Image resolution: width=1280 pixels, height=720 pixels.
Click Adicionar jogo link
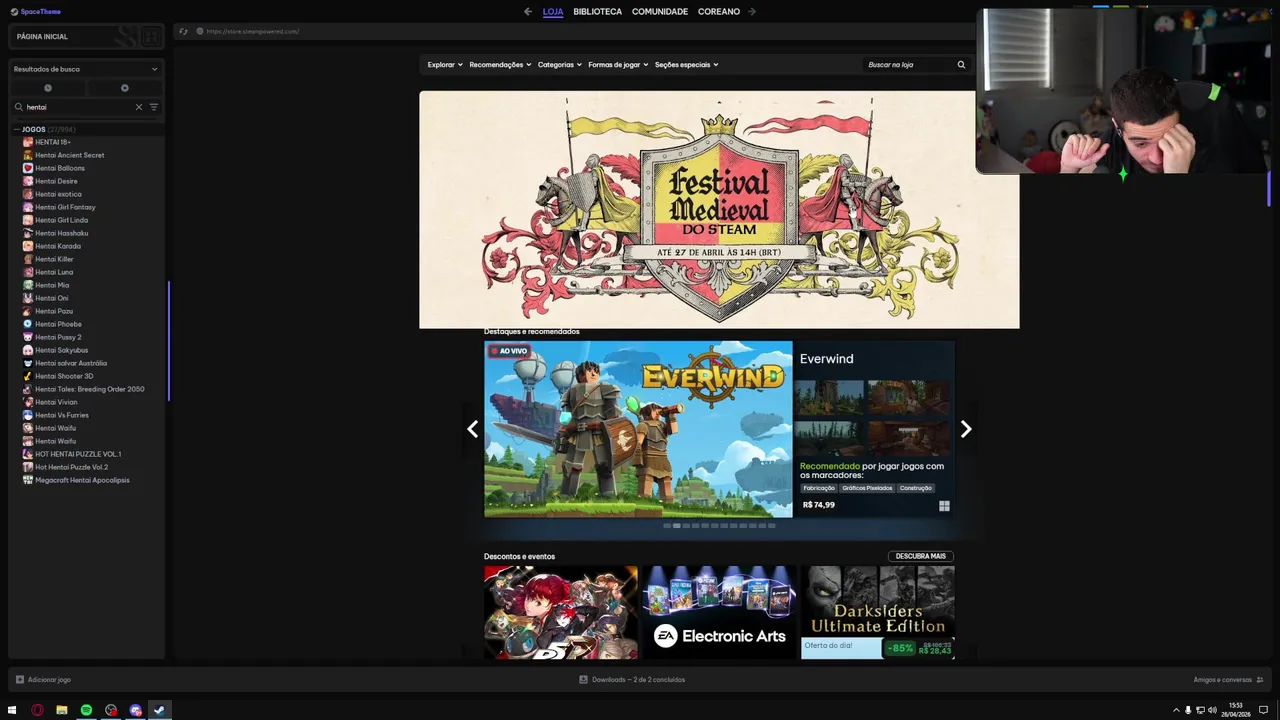tap(49, 680)
